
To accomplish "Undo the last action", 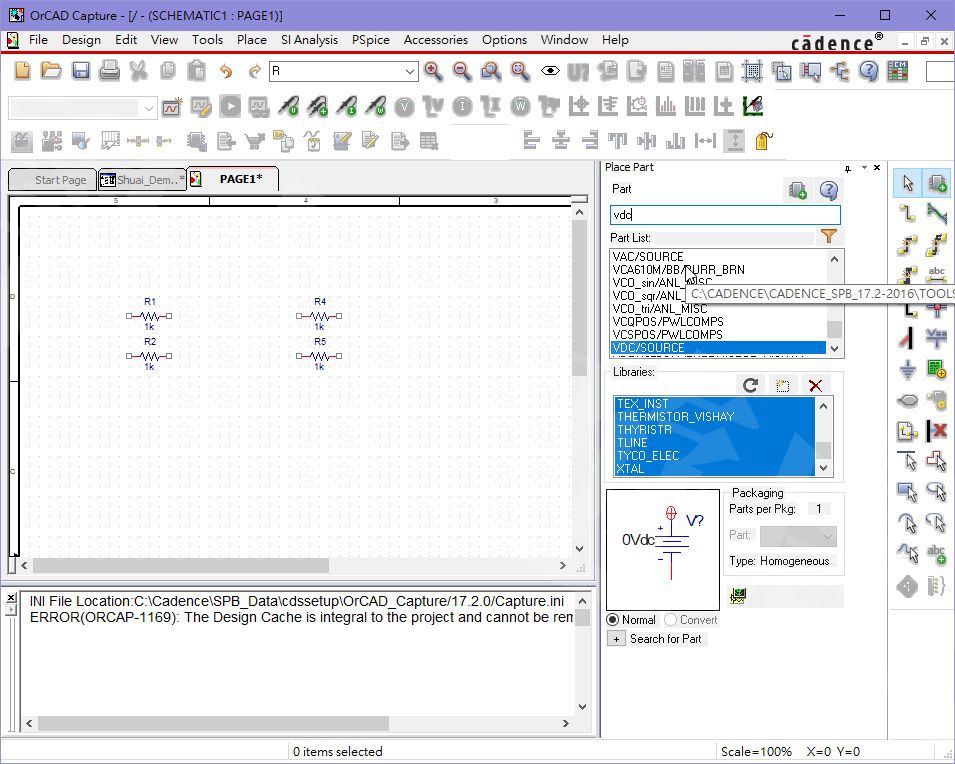I will 226,71.
